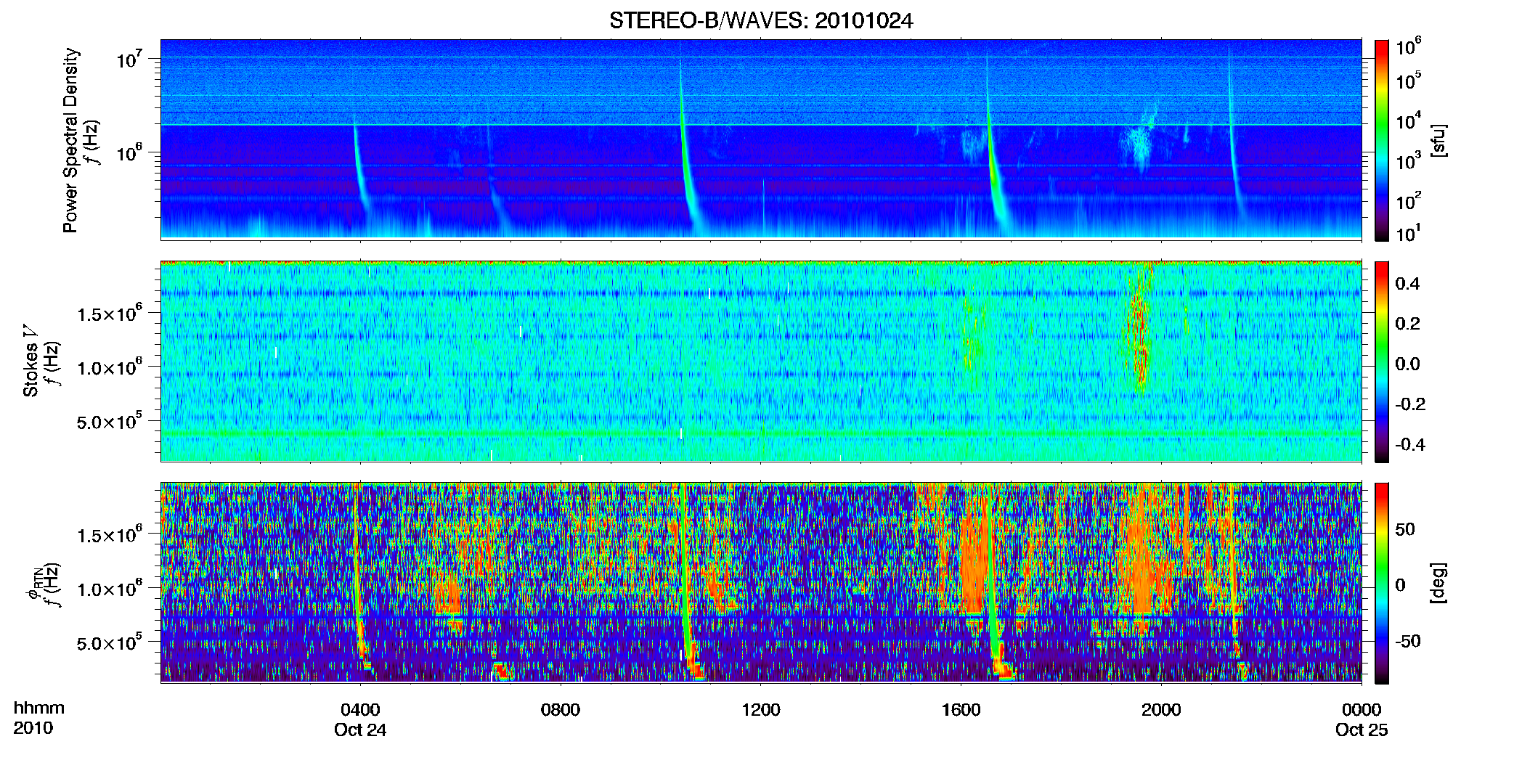Viewport: 1522px width, 784px height.
Task: Click the 1.0×10^6 tick in phi RTN panel
Action: pos(109,588)
